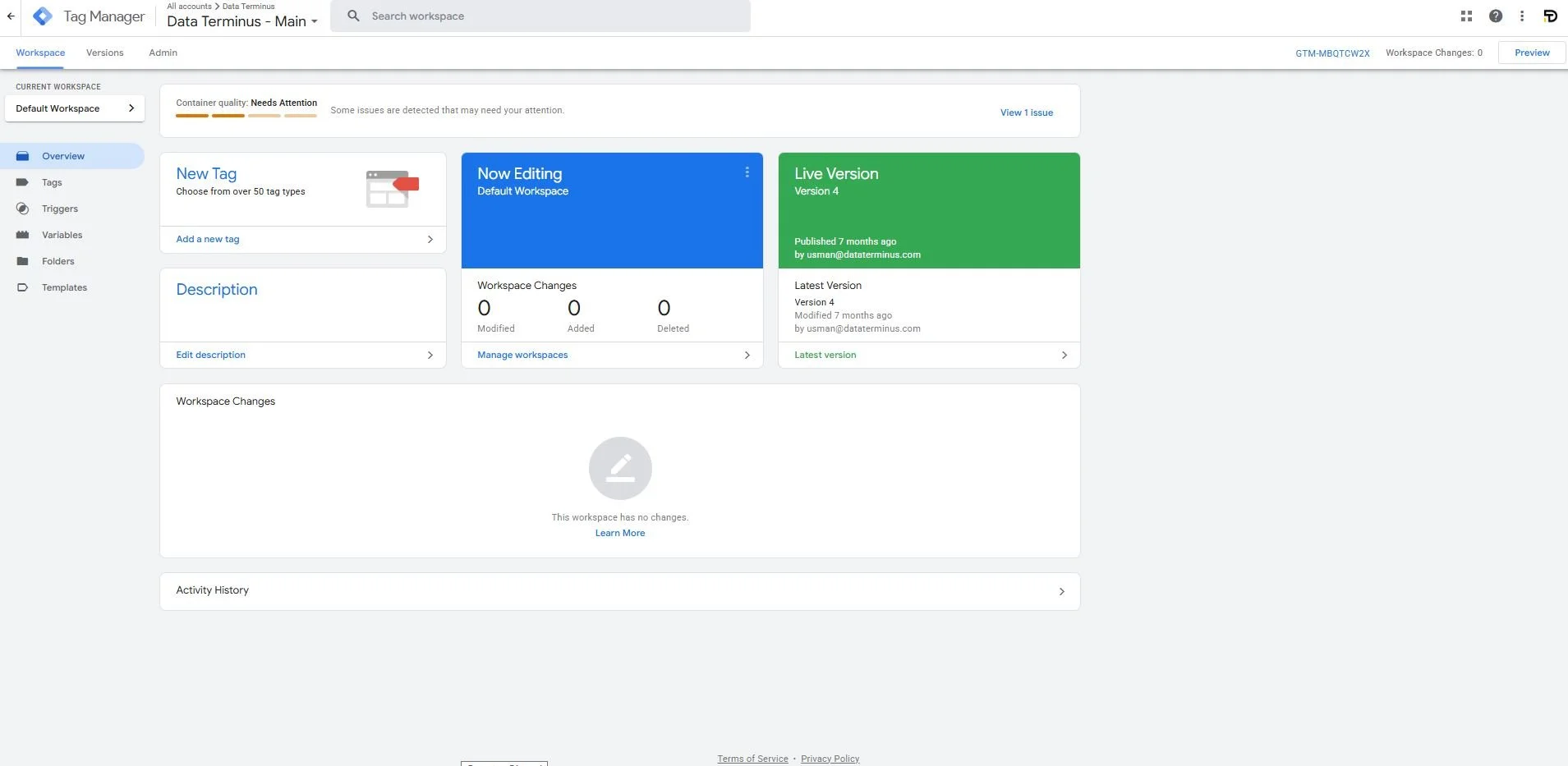Open the header more options menu

(1522, 16)
